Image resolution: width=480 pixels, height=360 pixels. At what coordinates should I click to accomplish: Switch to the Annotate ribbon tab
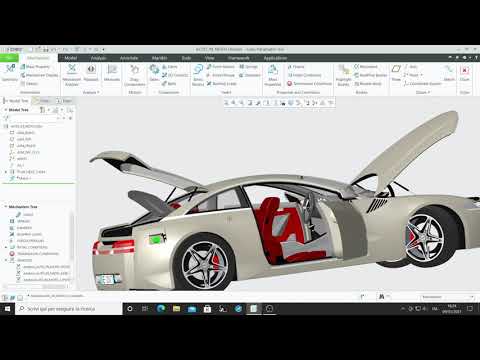click(129, 58)
